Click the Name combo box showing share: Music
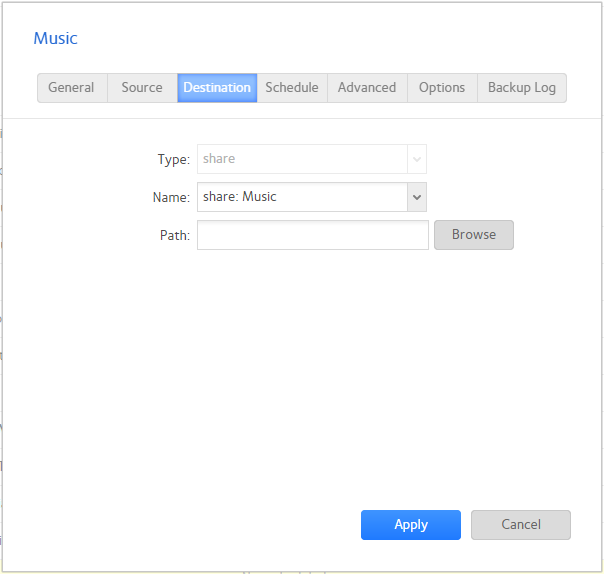The width and height of the screenshot is (604, 574). tap(301, 197)
